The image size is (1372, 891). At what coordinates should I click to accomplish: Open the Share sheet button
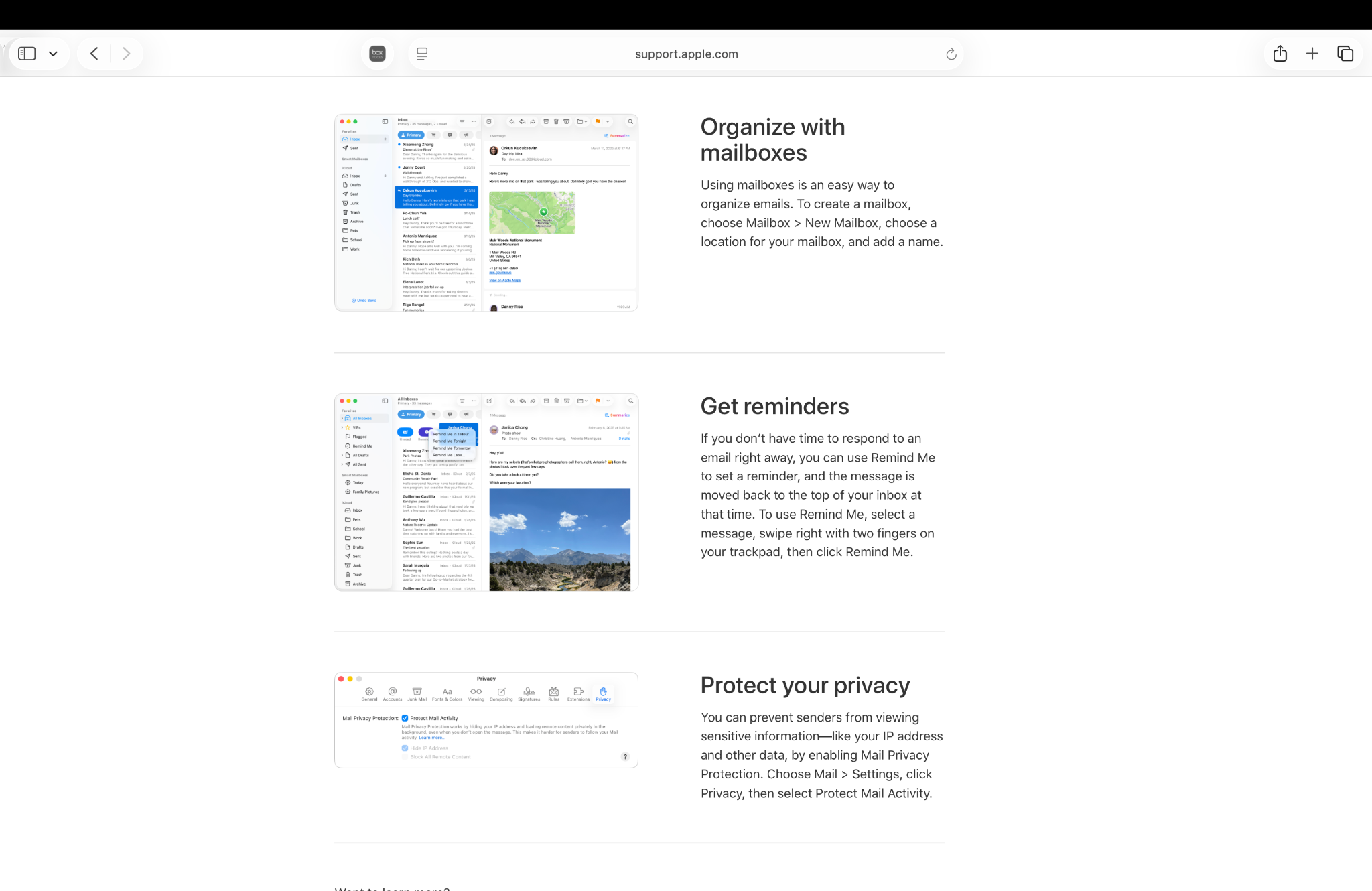1280,54
